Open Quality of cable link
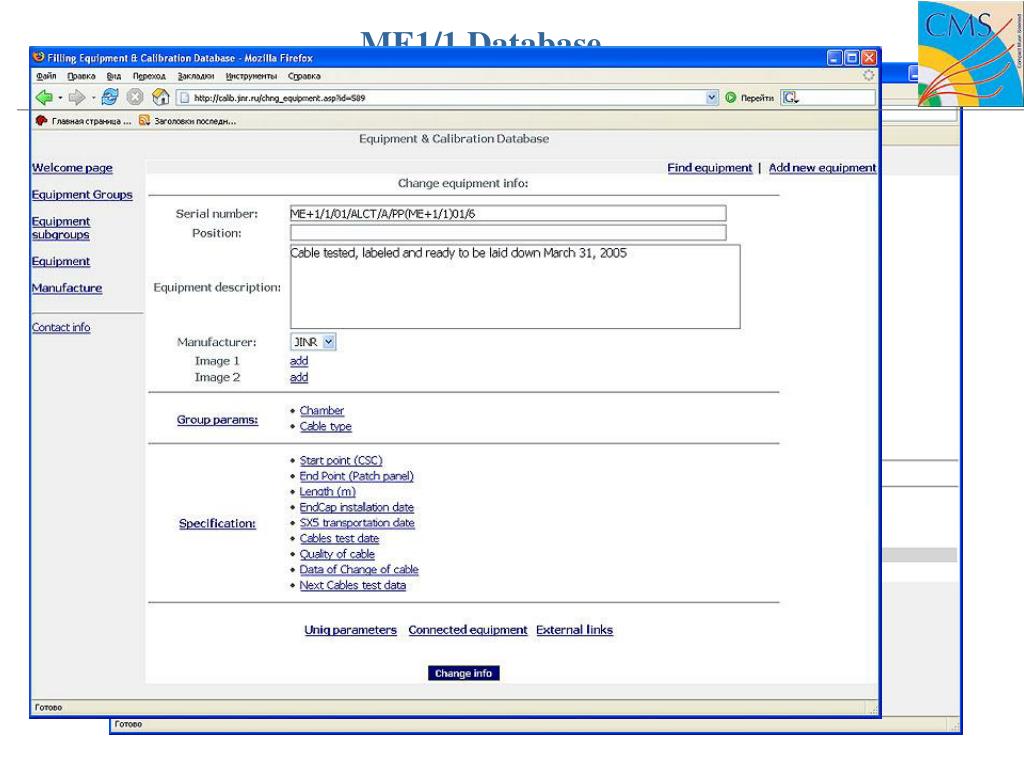 click(x=337, y=554)
